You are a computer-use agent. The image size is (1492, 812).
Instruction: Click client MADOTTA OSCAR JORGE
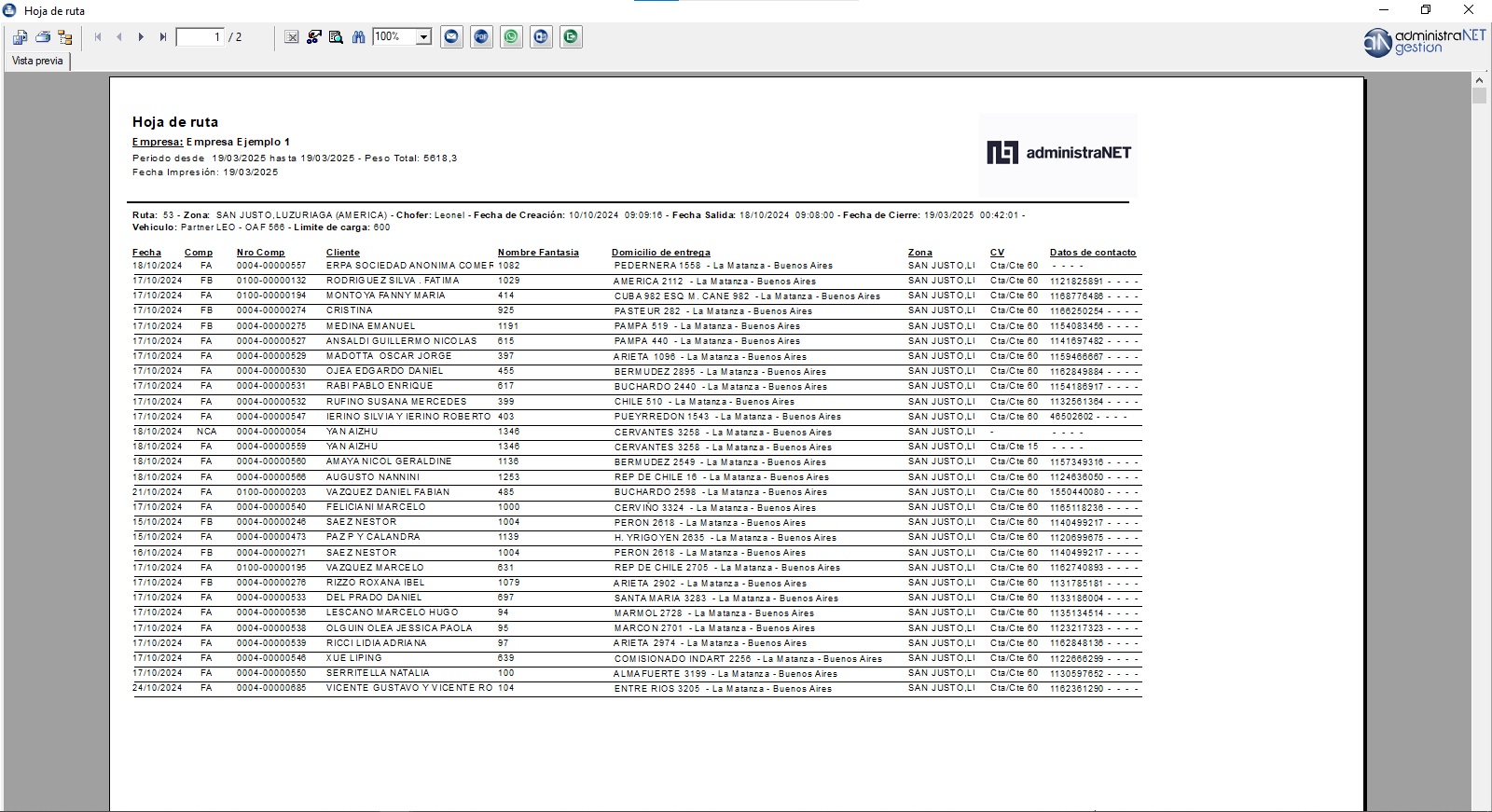[x=389, y=356]
